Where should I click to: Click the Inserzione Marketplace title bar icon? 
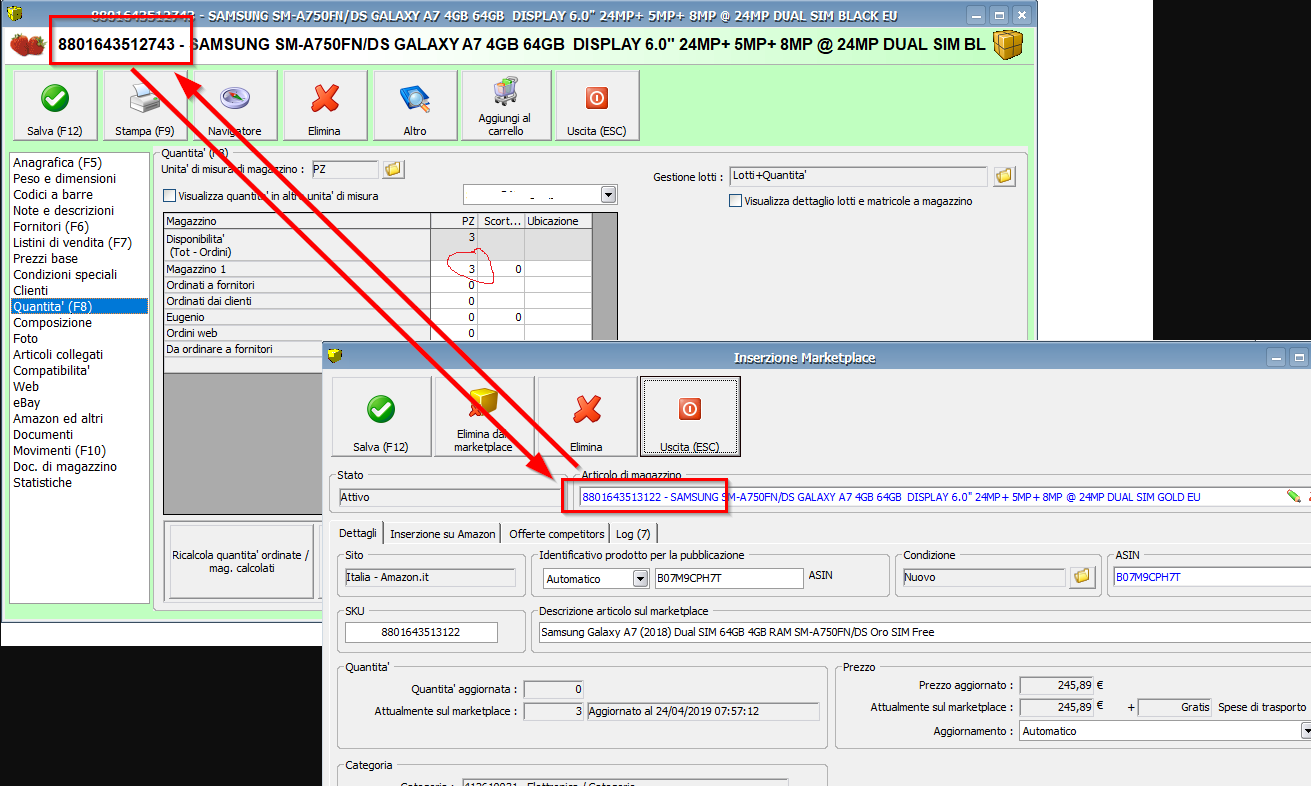(x=335, y=356)
